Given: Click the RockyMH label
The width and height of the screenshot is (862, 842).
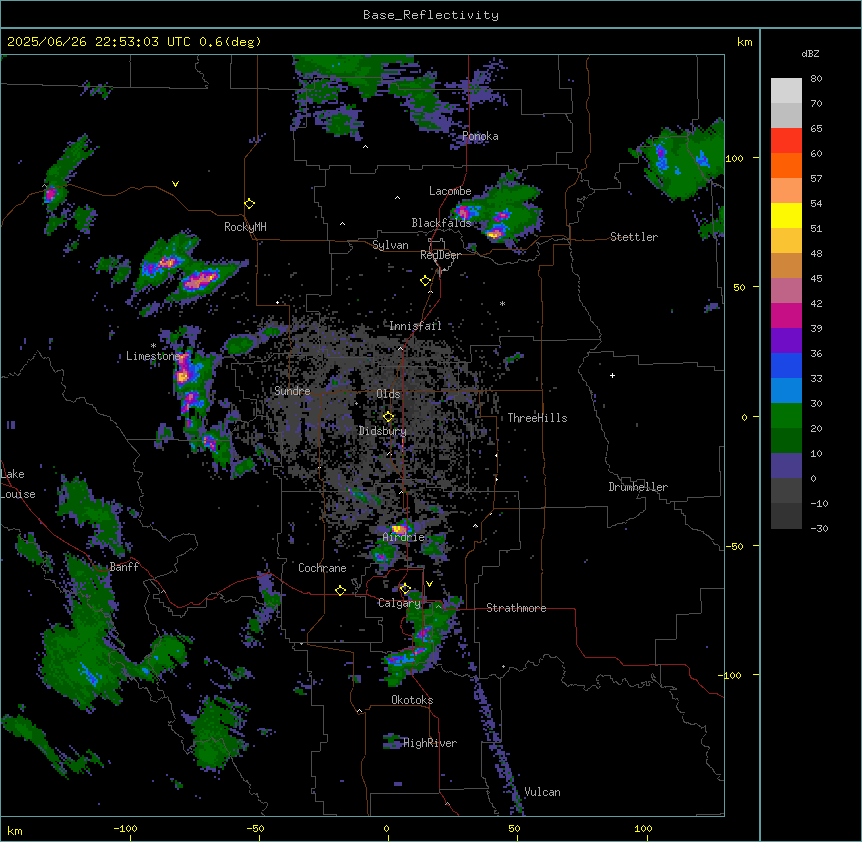Looking at the screenshot, I should click(245, 227).
